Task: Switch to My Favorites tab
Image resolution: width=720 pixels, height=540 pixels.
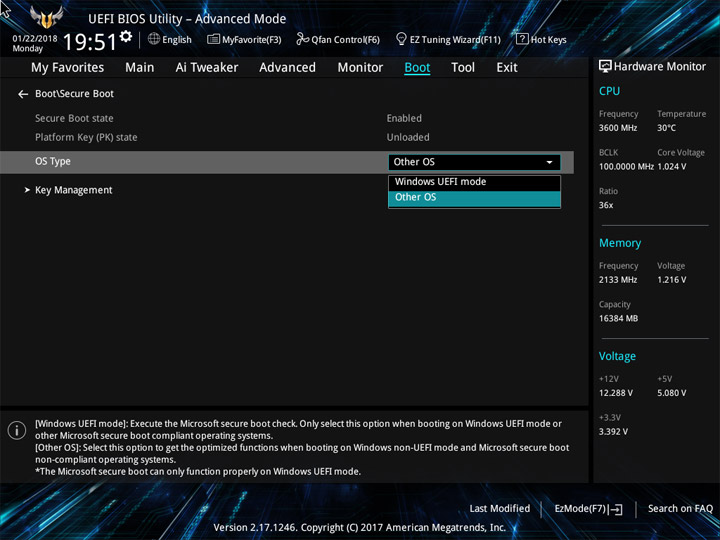Action: point(68,68)
